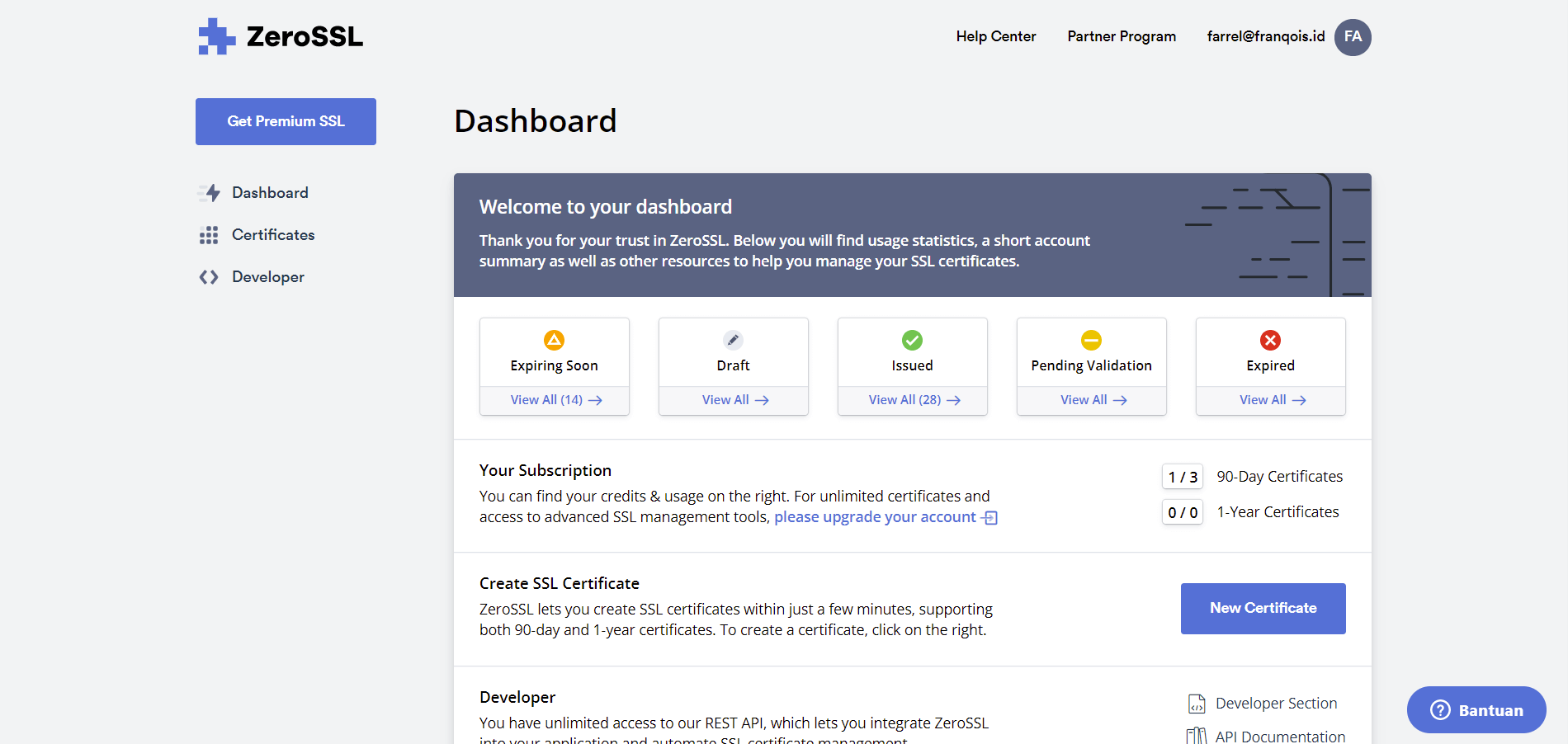This screenshot has width=1568, height=744.
Task: Click the 'Create SSL Certificate' heading
Action: (x=560, y=583)
